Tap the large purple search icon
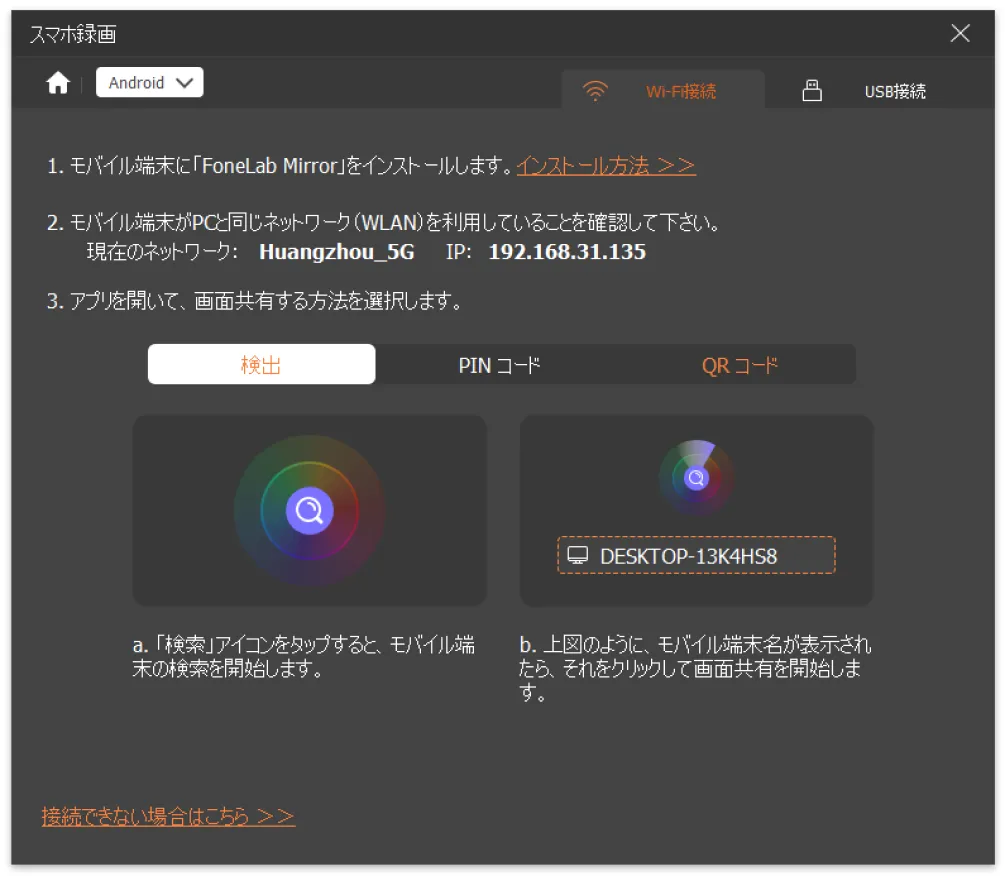This screenshot has width=1005, height=876. 309,511
